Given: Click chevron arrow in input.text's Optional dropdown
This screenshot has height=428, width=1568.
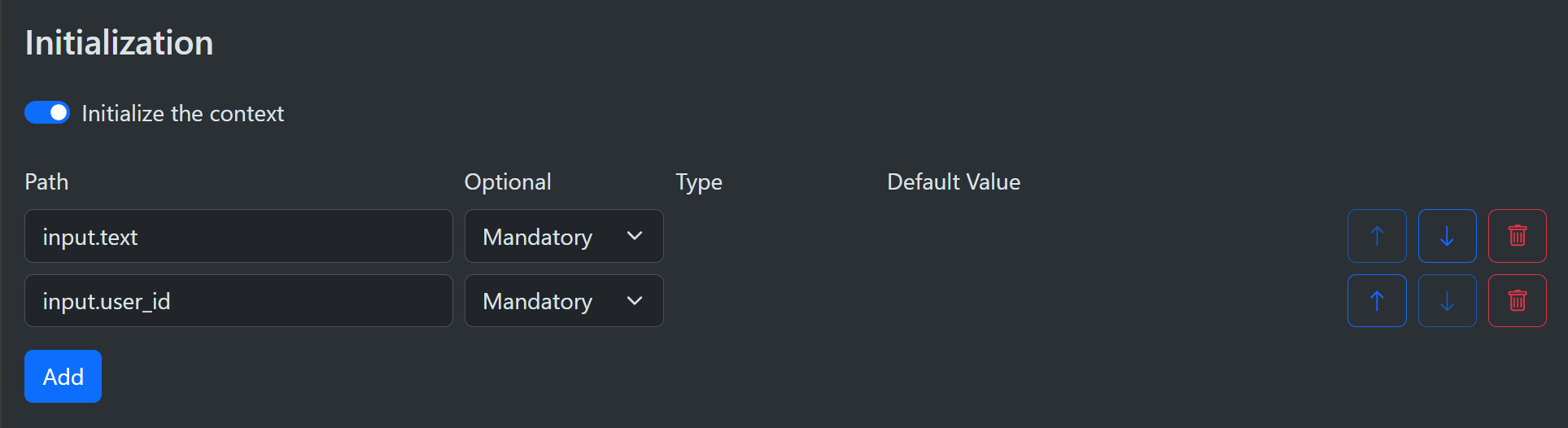Looking at the screenshot, I should 635,236.
